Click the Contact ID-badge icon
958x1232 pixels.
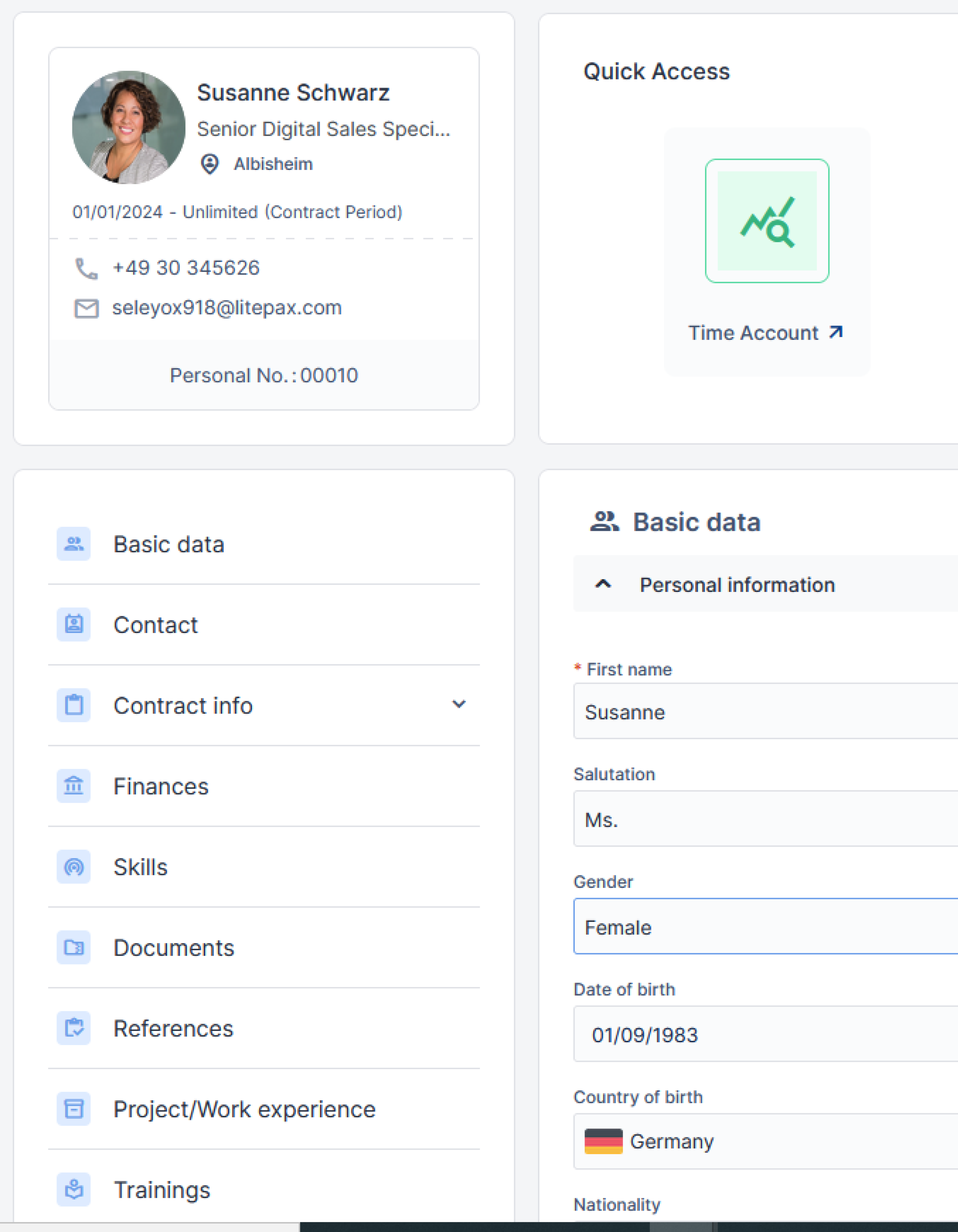tap(73, 624)
